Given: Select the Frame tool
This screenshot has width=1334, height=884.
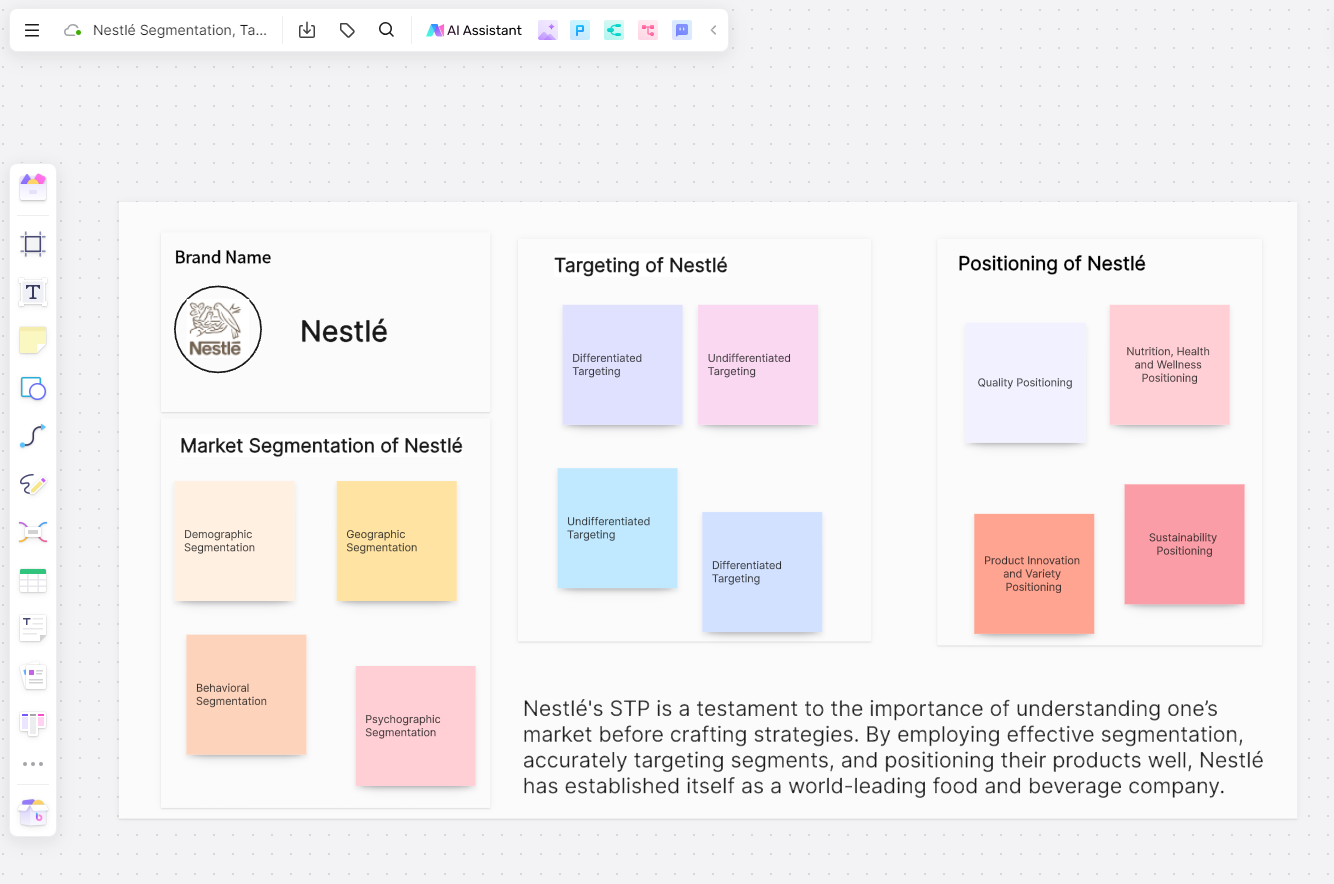Looking at the screenshot, I should (x=33, y=243).
